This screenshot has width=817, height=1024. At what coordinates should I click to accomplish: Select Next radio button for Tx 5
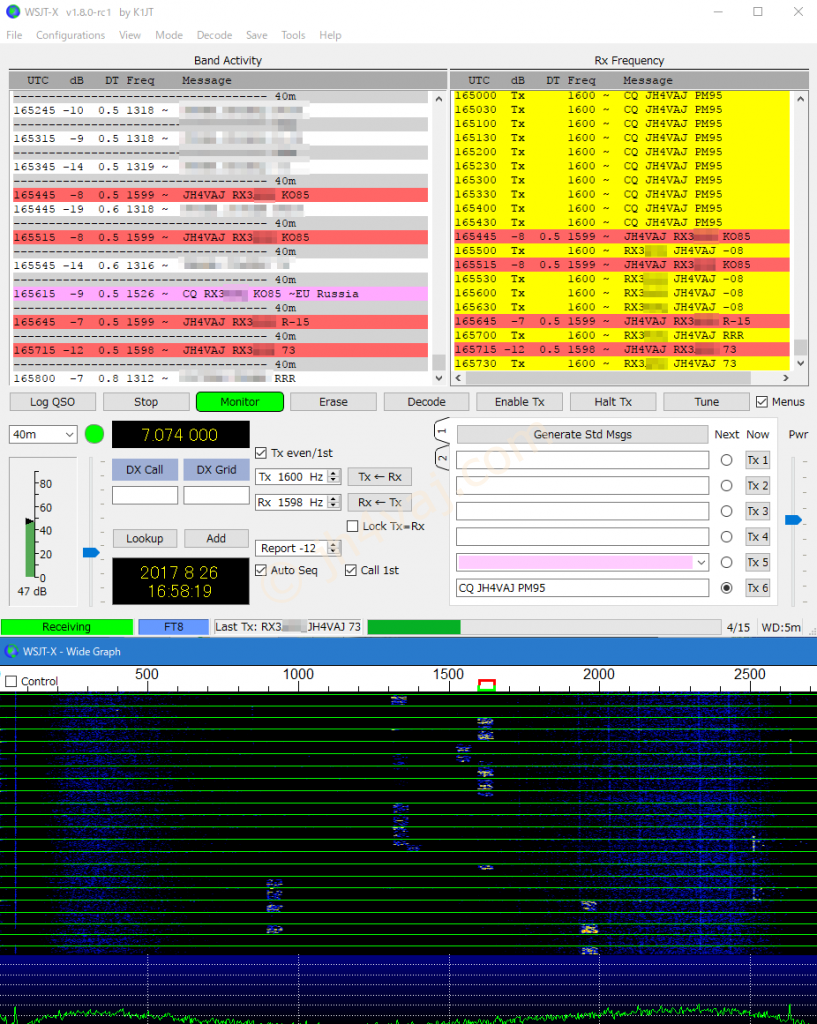click(726, 562)
